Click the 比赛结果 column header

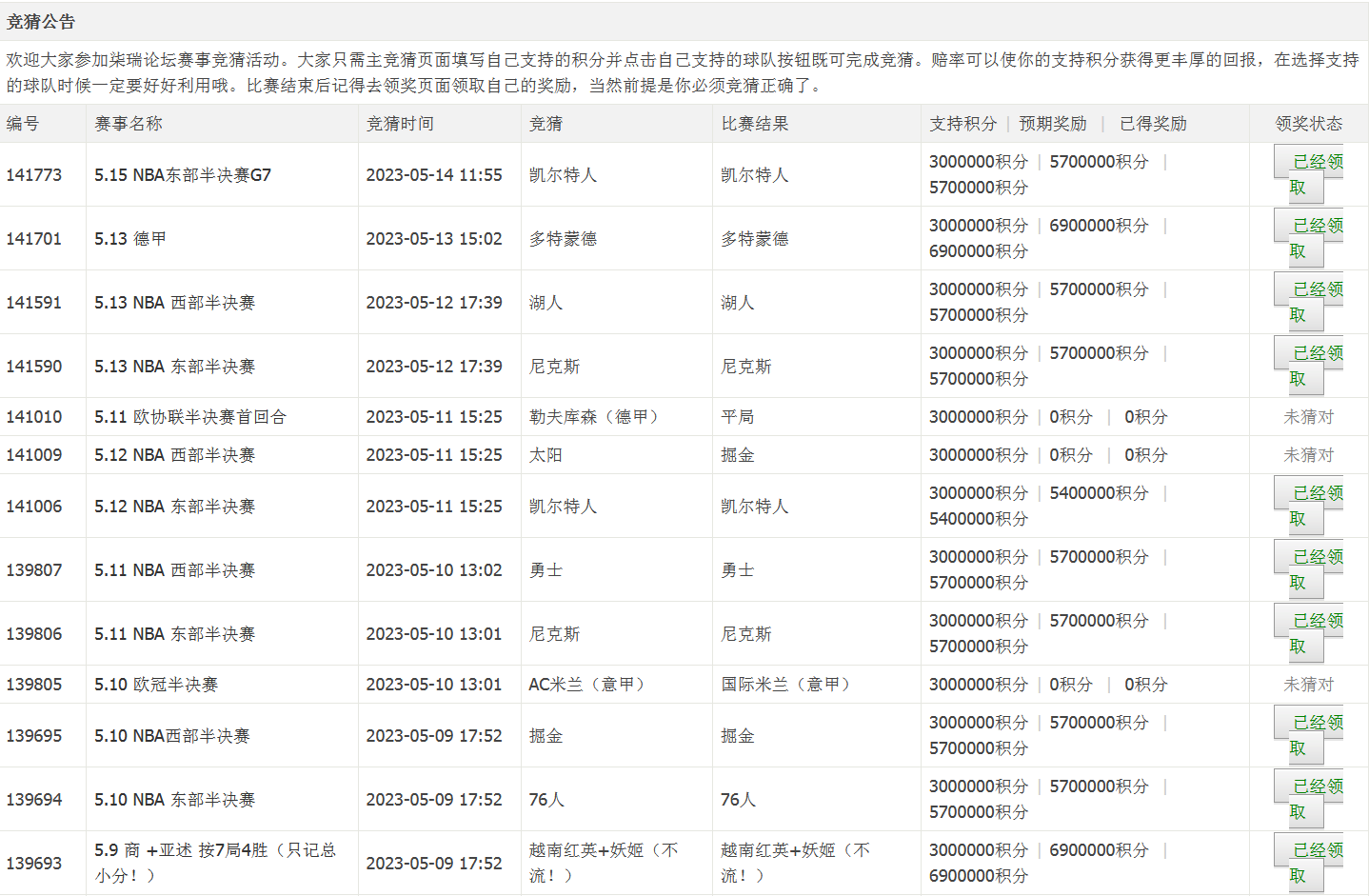tap(755, 124)
